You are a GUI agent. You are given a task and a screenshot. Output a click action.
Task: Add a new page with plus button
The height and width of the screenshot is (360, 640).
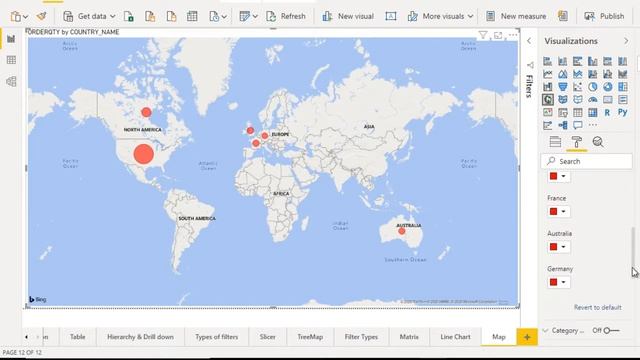(x=527, y=337)
